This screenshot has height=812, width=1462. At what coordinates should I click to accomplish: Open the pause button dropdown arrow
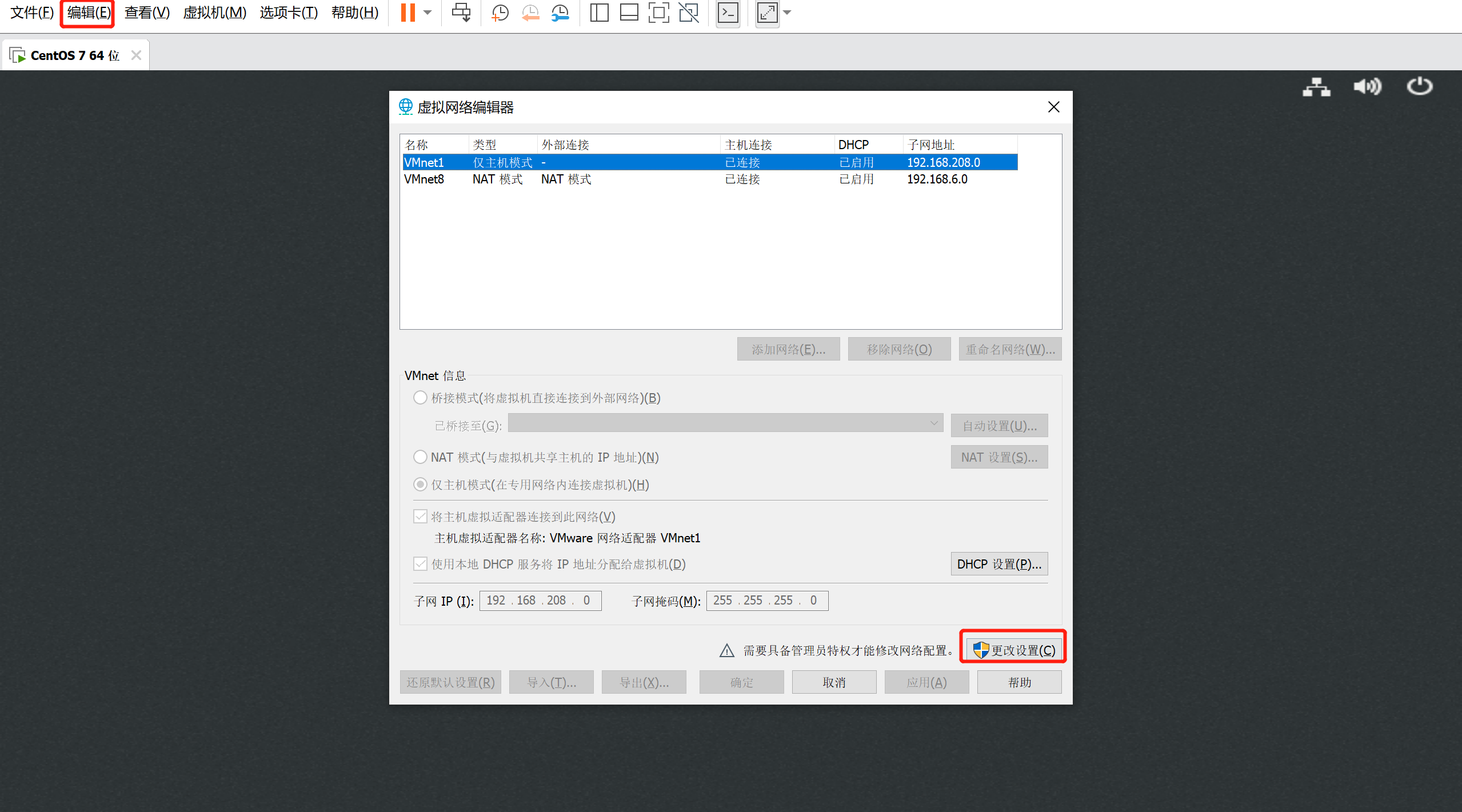coord(428,13)
